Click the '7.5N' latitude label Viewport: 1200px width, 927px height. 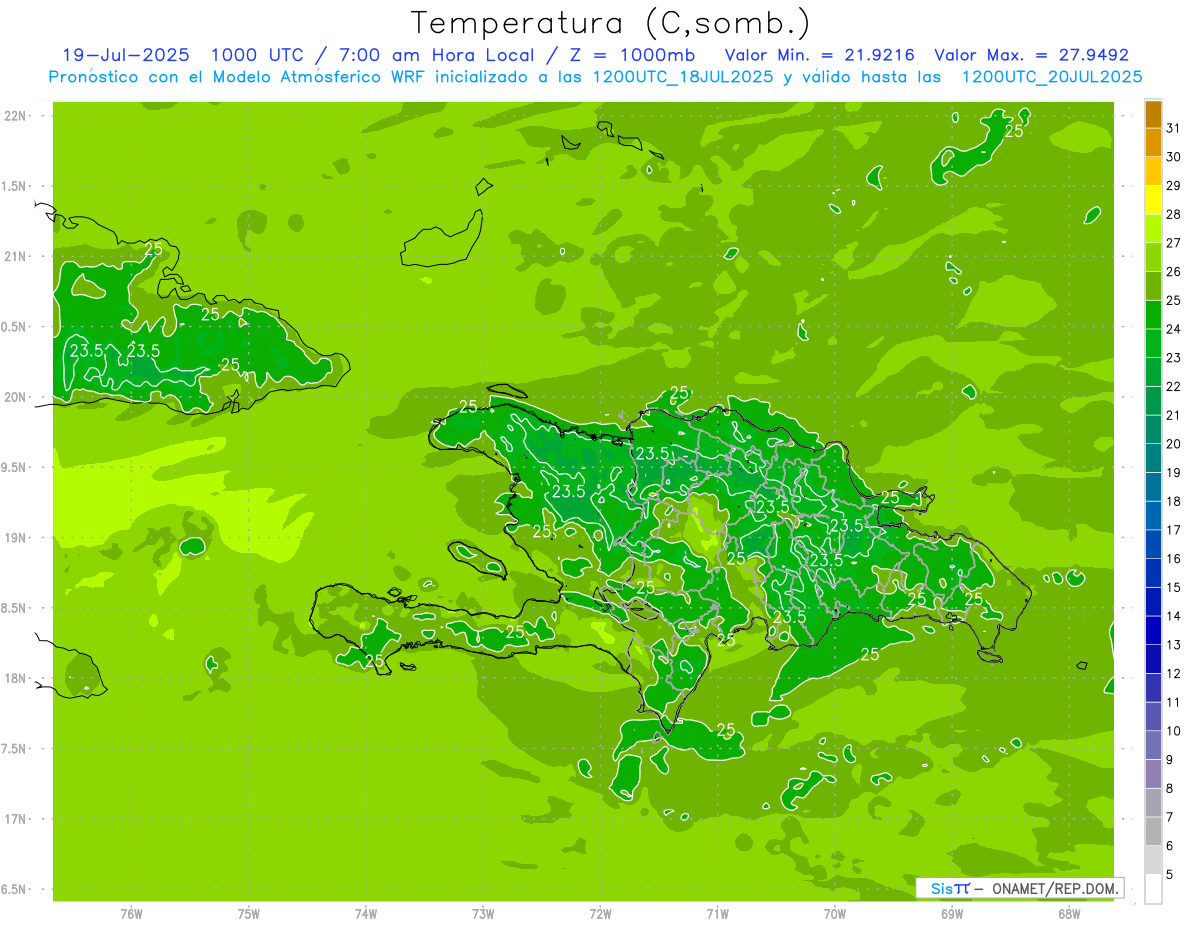click(15, 748)
